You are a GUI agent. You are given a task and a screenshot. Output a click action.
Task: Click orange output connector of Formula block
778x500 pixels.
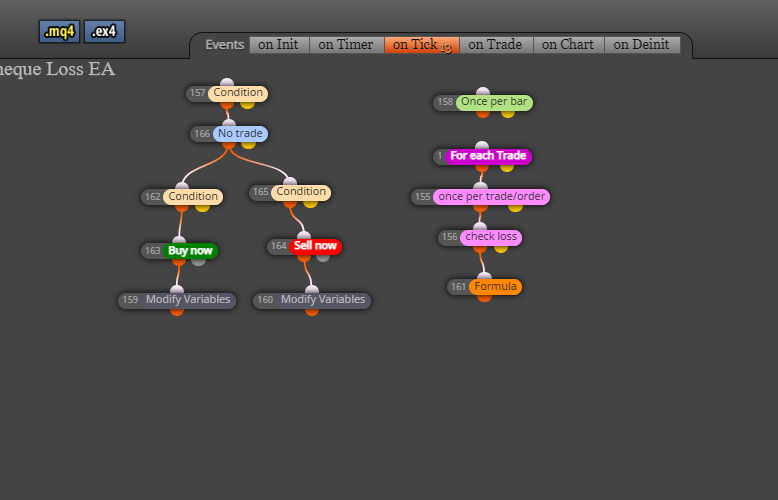(484, 298)
